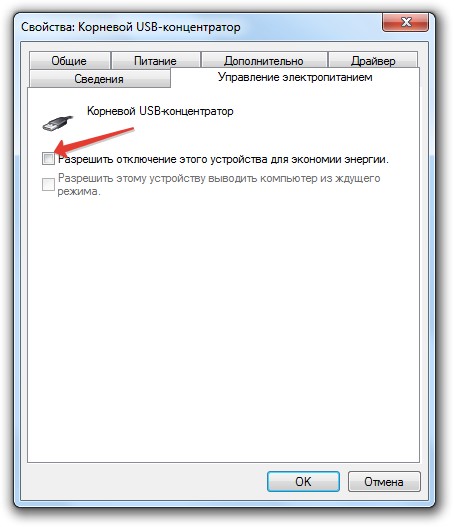Click the red arrow annotation
The image size is (454, 527).
pos(94,141)
